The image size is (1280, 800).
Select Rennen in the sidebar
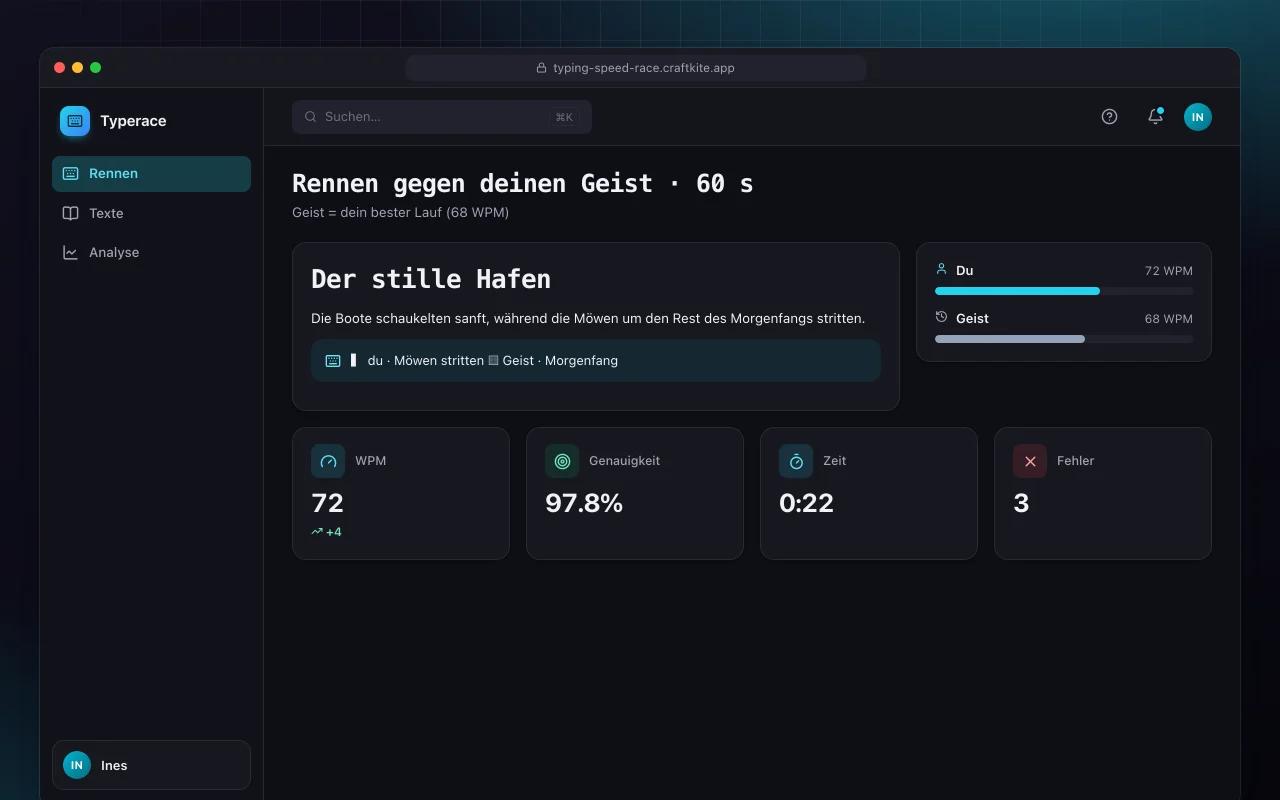(x=151, y=174)
